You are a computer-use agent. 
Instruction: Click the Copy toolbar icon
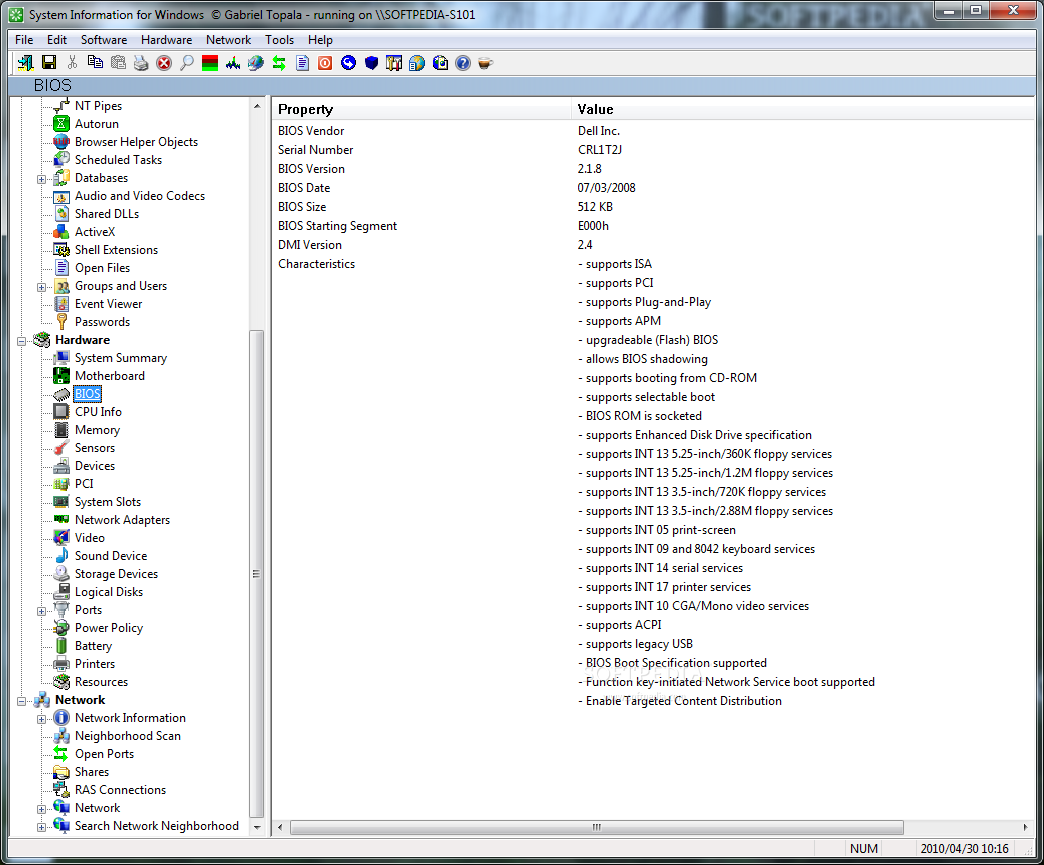coord(95,63)
